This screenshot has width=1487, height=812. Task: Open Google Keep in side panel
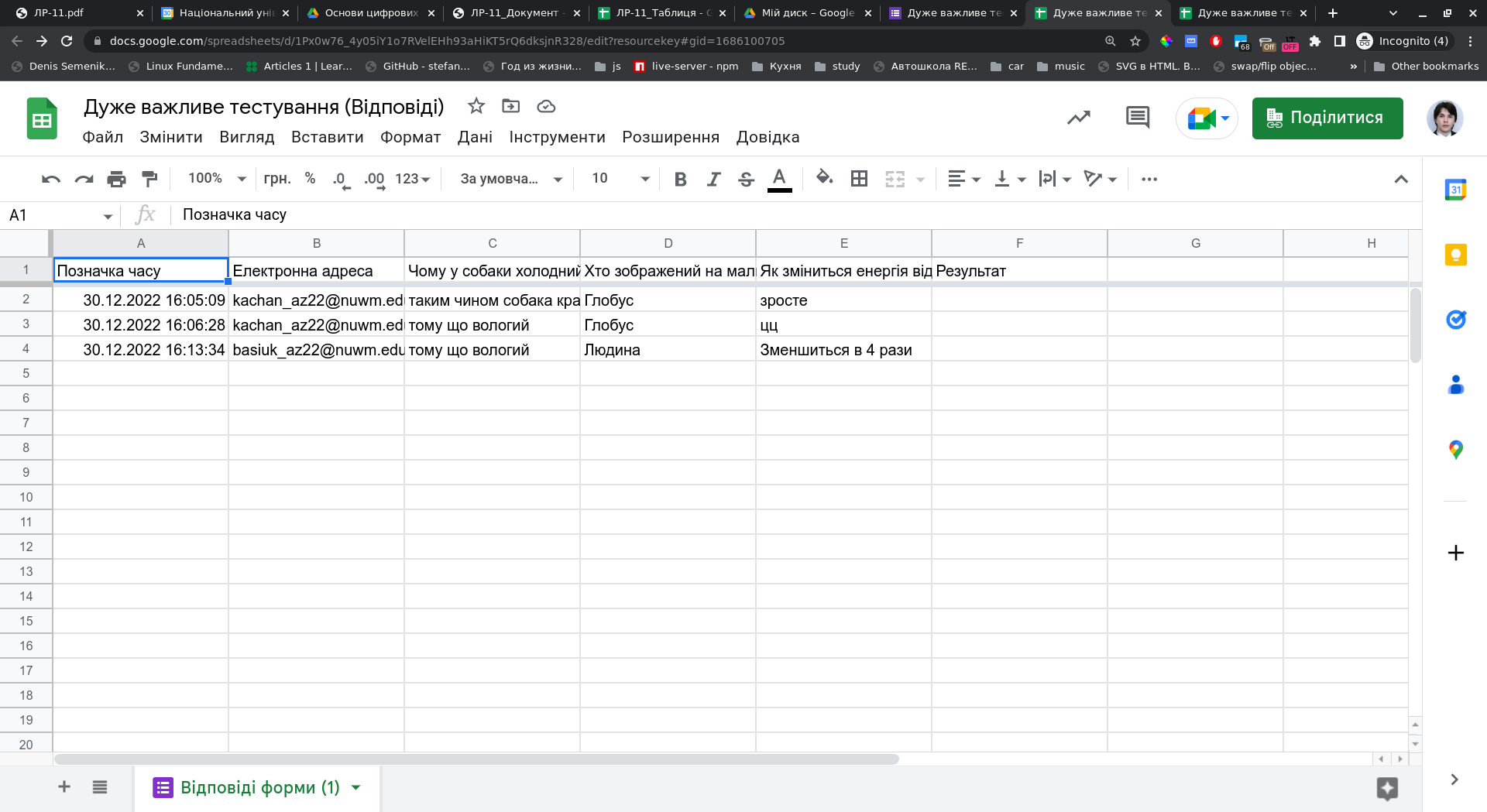(1455, 255)
